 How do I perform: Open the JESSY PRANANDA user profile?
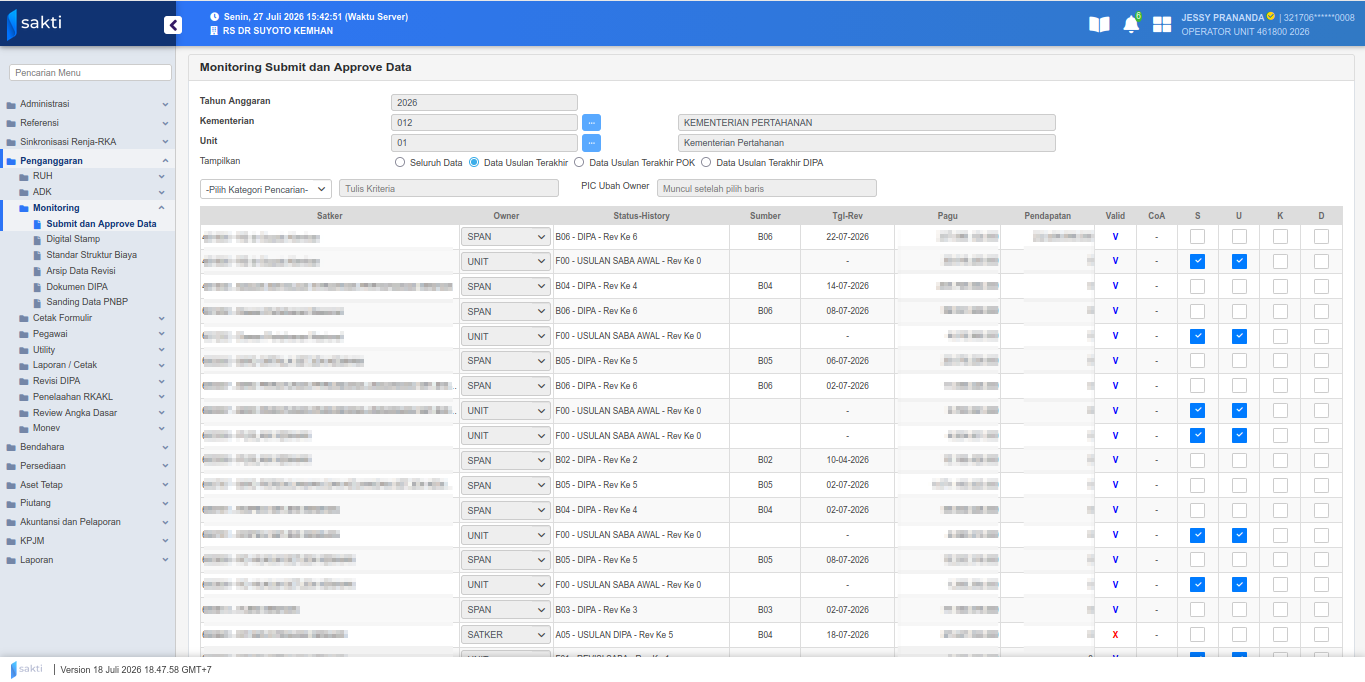pos(1221,17)
